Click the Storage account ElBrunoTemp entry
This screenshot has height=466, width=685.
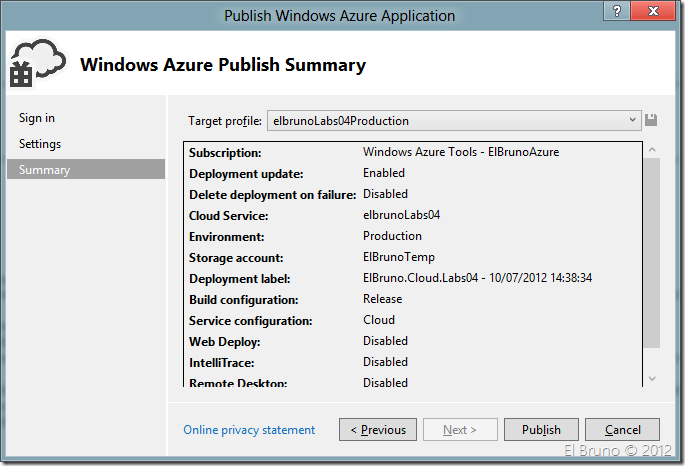point(398,257)
